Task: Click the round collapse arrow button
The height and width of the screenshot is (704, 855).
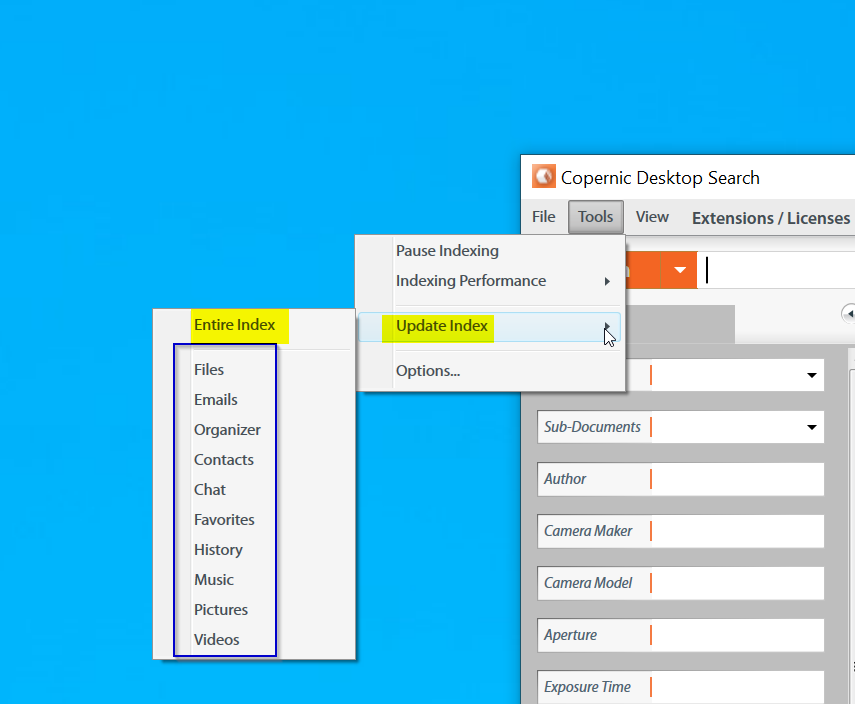Action: (848, 314)
